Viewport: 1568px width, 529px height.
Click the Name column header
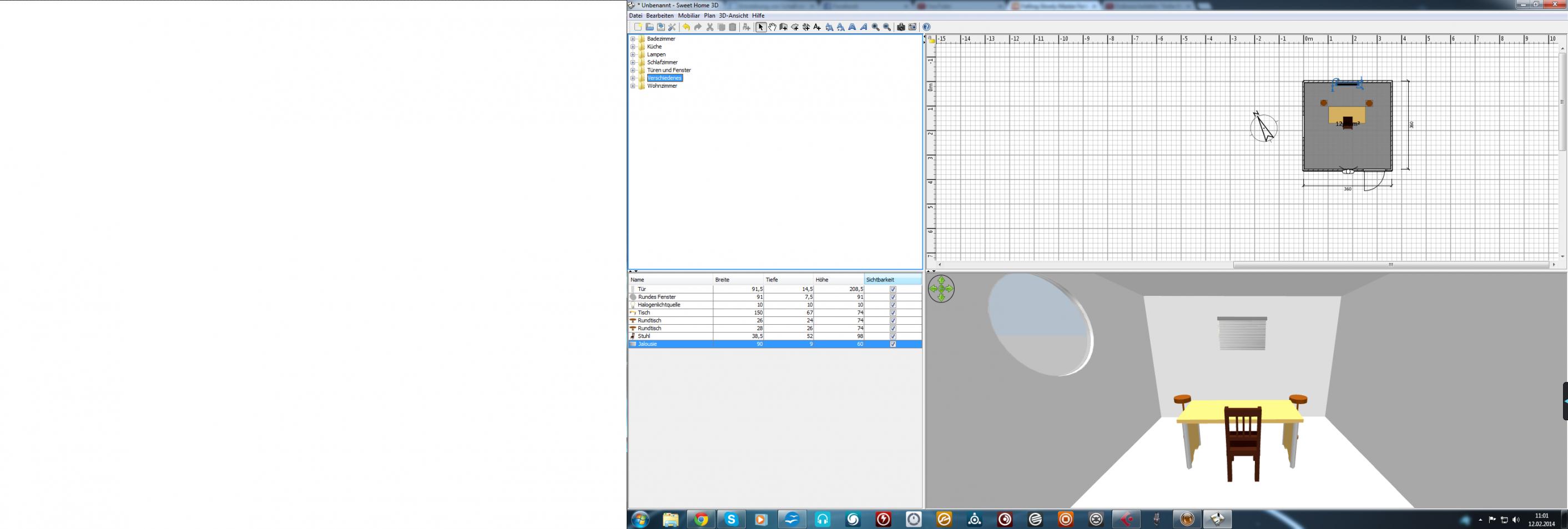pyautogui.click(x=669, y=280)
